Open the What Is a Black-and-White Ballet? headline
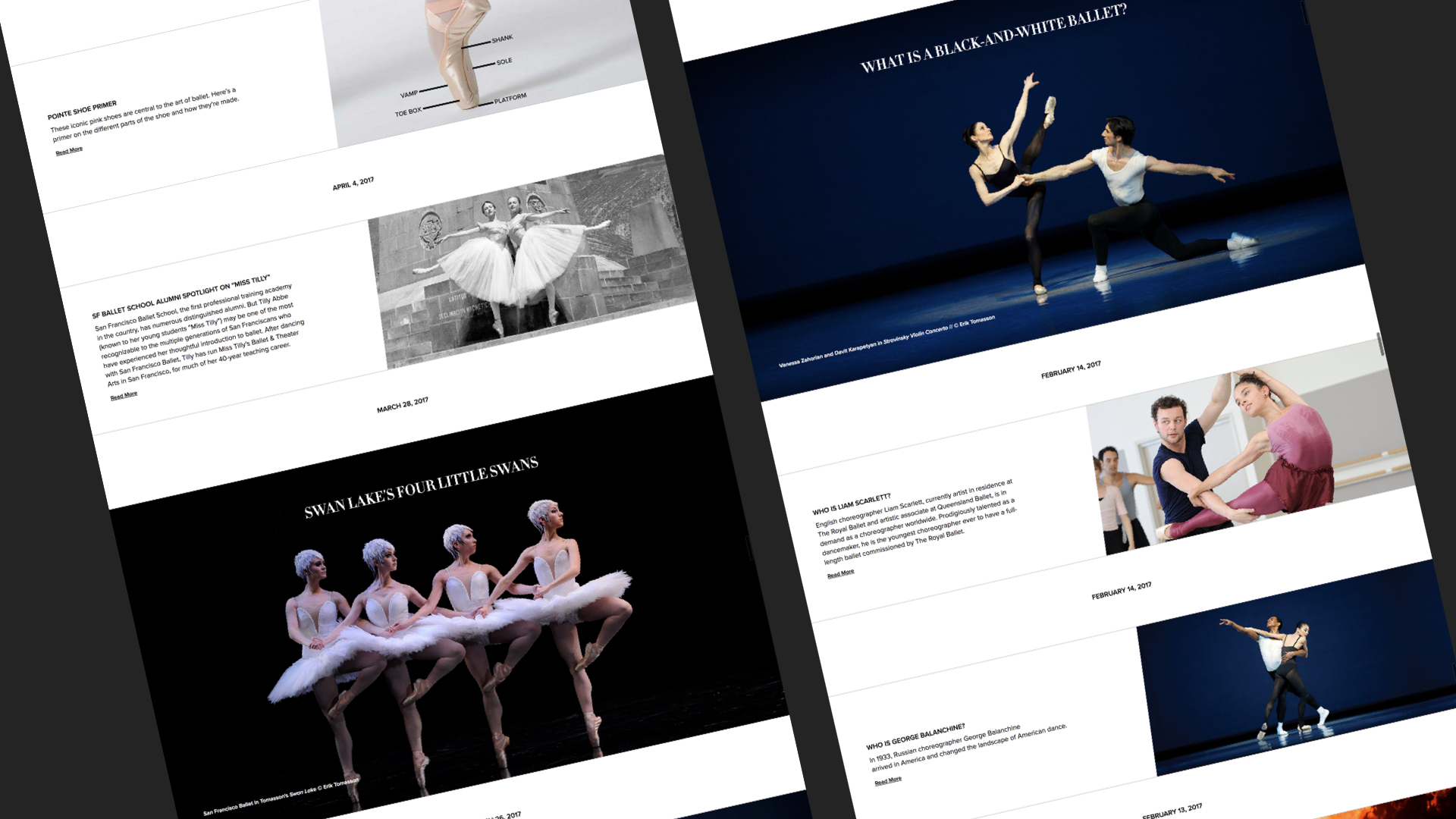1456x819 pixels. pyautogui.click(x=993, y=38)
